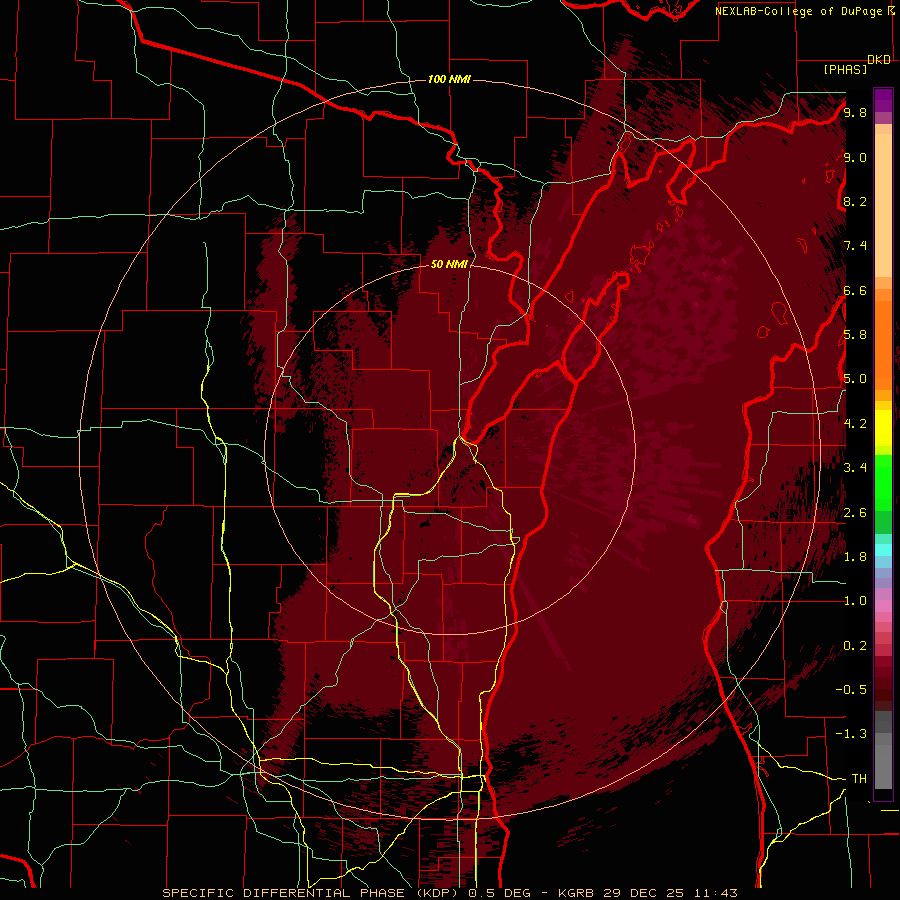This screenshot has height=900, width=900.
Task: Click the 8.2 value on color scale
Action: click(x=855, y=201)
